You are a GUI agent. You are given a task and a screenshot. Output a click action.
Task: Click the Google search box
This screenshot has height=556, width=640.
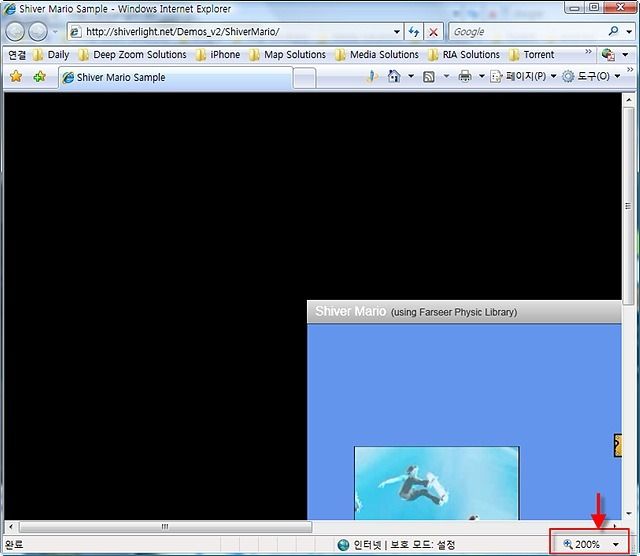pyautogui.click(x=527, y=31)
